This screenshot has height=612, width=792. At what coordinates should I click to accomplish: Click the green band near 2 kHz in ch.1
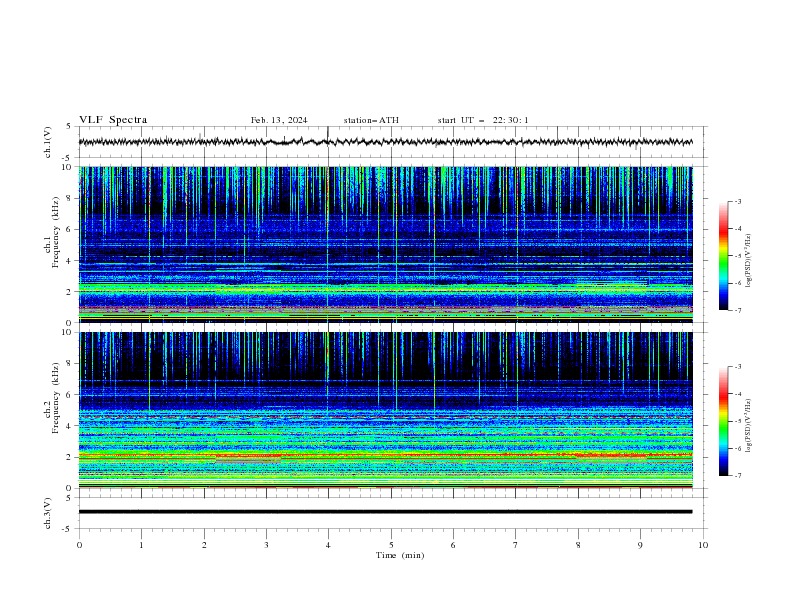[386, 288]
